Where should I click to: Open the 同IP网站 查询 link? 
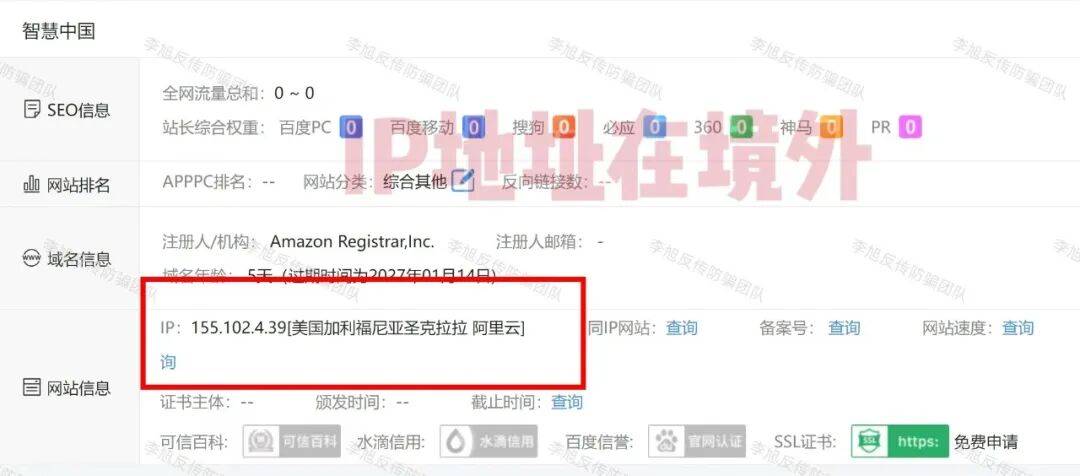click(681, 328)
